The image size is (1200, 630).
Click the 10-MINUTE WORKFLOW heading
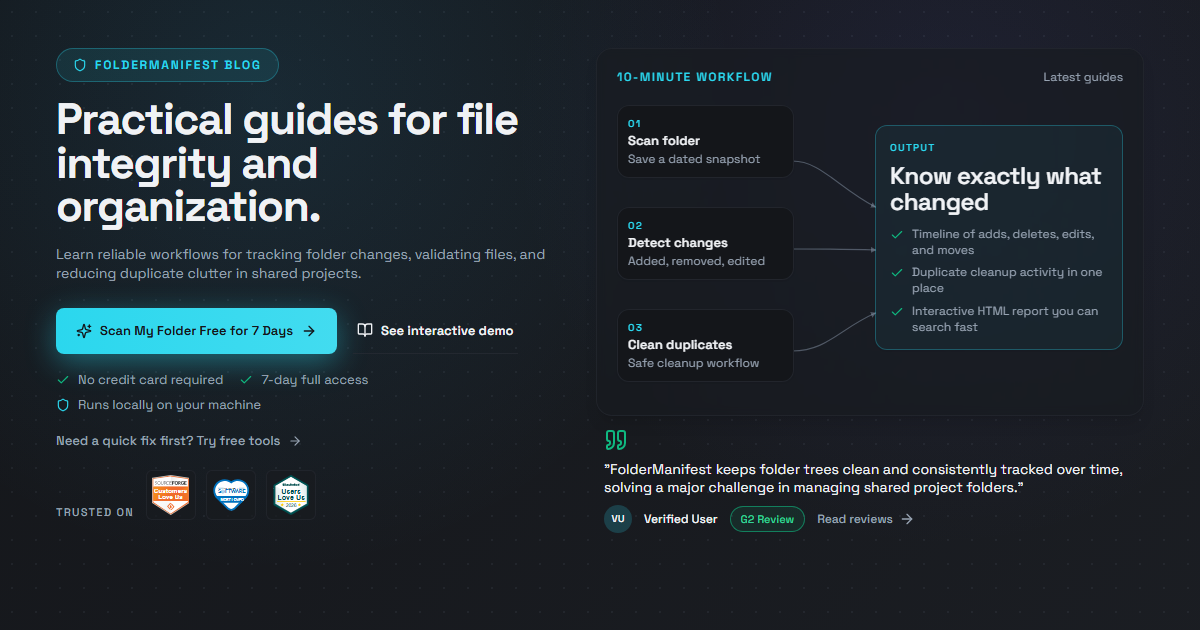pyautogui.click(x=694, y=77)
